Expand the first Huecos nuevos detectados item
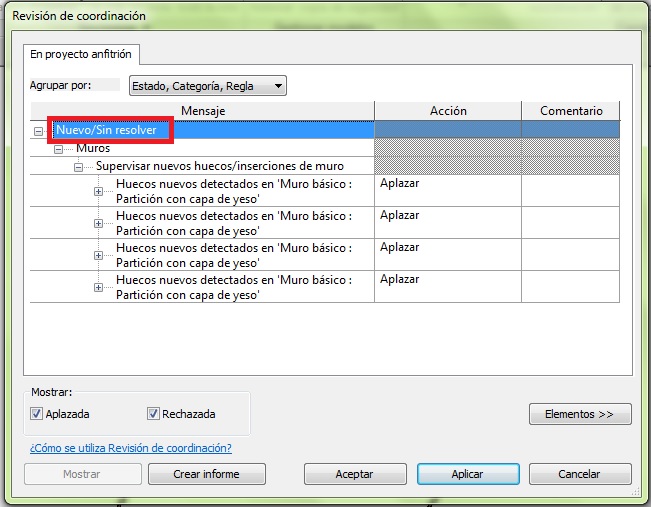This screenshot has width=651, height=507. (98, 191)
